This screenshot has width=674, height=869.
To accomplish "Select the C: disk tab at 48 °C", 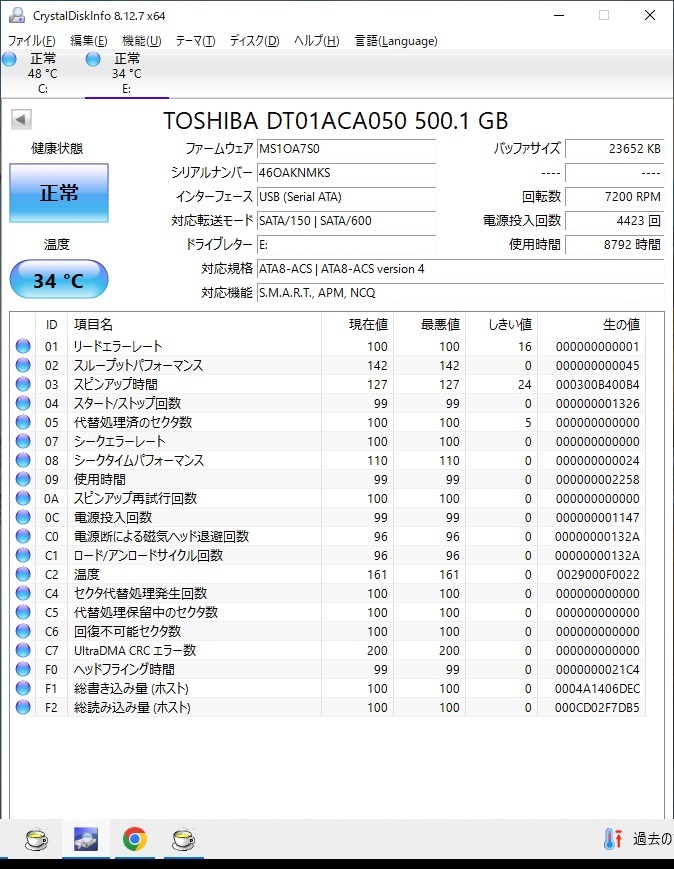I will pyautogui.click(x=31, y=73).
